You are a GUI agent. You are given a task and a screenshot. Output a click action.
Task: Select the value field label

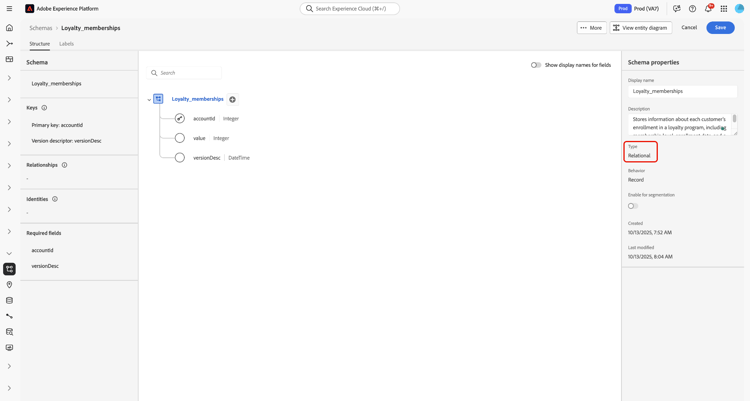coord(199,138)
